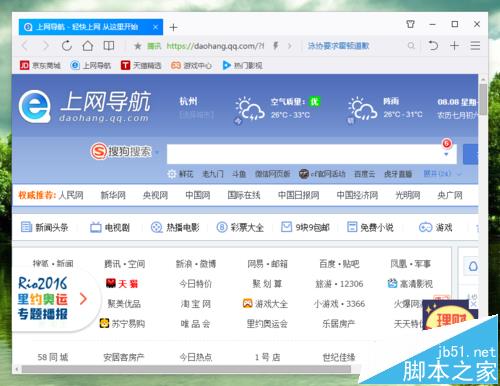Open 58同城 link
The height and width of the screenshot is (386, 500).
[x=53, y=357]
